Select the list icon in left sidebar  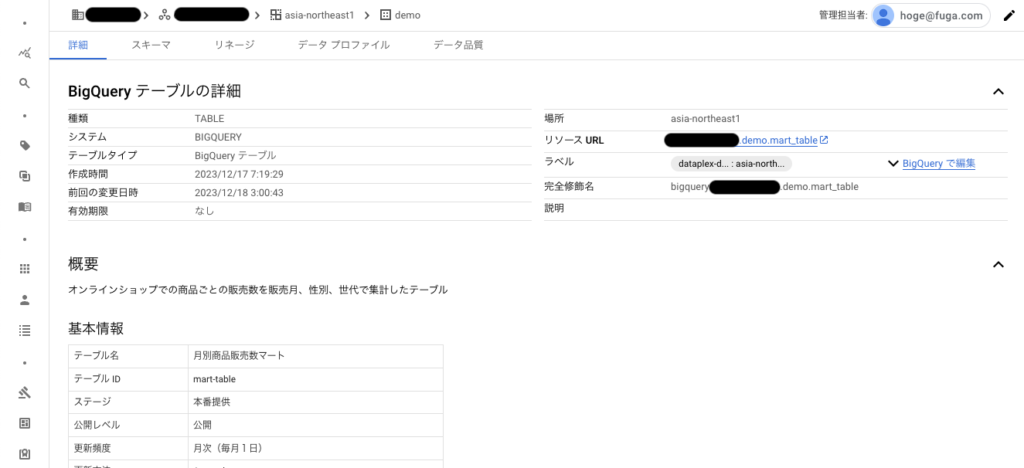tap(25, 330)
